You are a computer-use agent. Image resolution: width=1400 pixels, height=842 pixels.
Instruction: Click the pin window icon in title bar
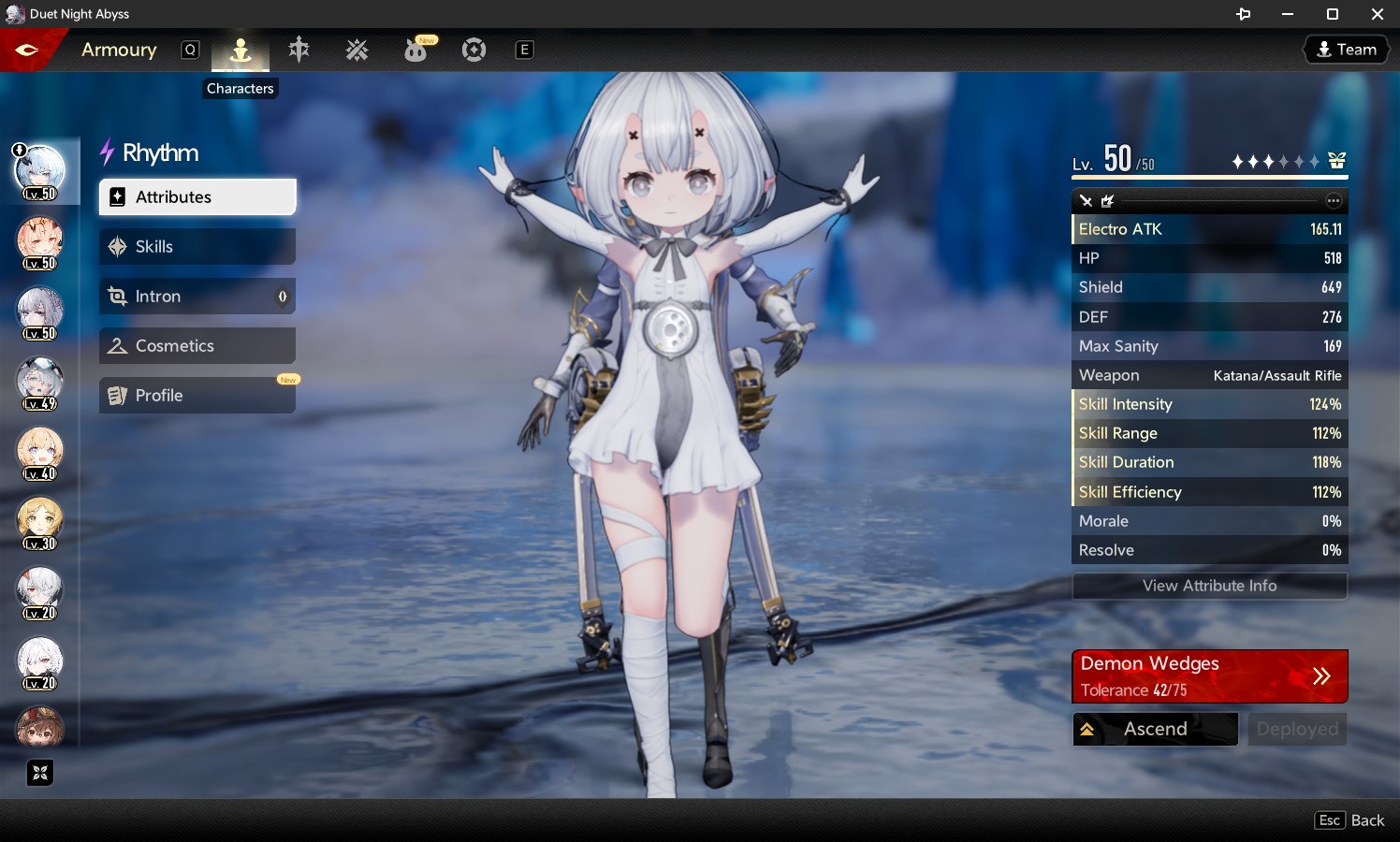coord(1243,14)
